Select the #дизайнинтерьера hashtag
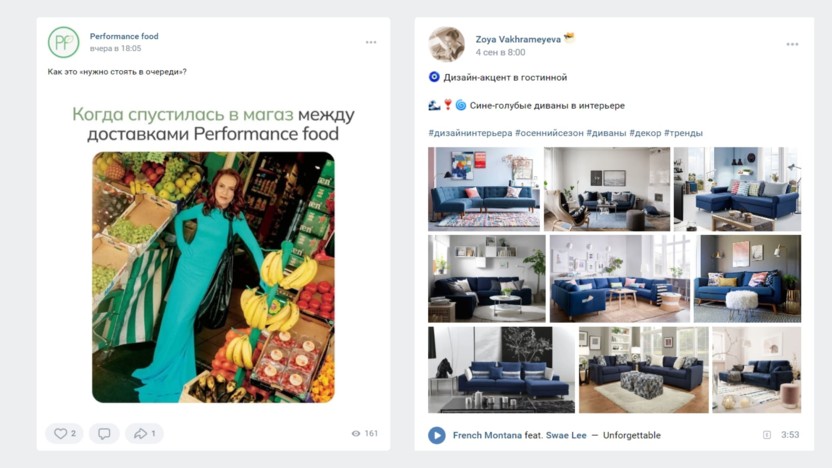Image resolution: width=832 pixels, height=468 pixels. [x=470, y=133]
